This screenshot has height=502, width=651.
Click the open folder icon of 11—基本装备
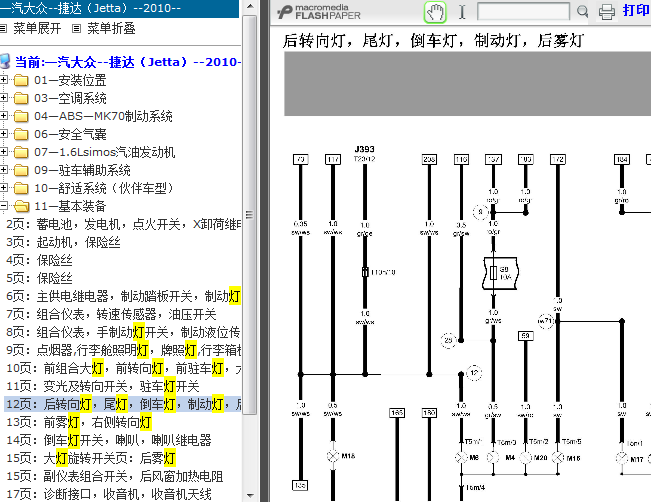pyautogui.click(x=22, y=206)
